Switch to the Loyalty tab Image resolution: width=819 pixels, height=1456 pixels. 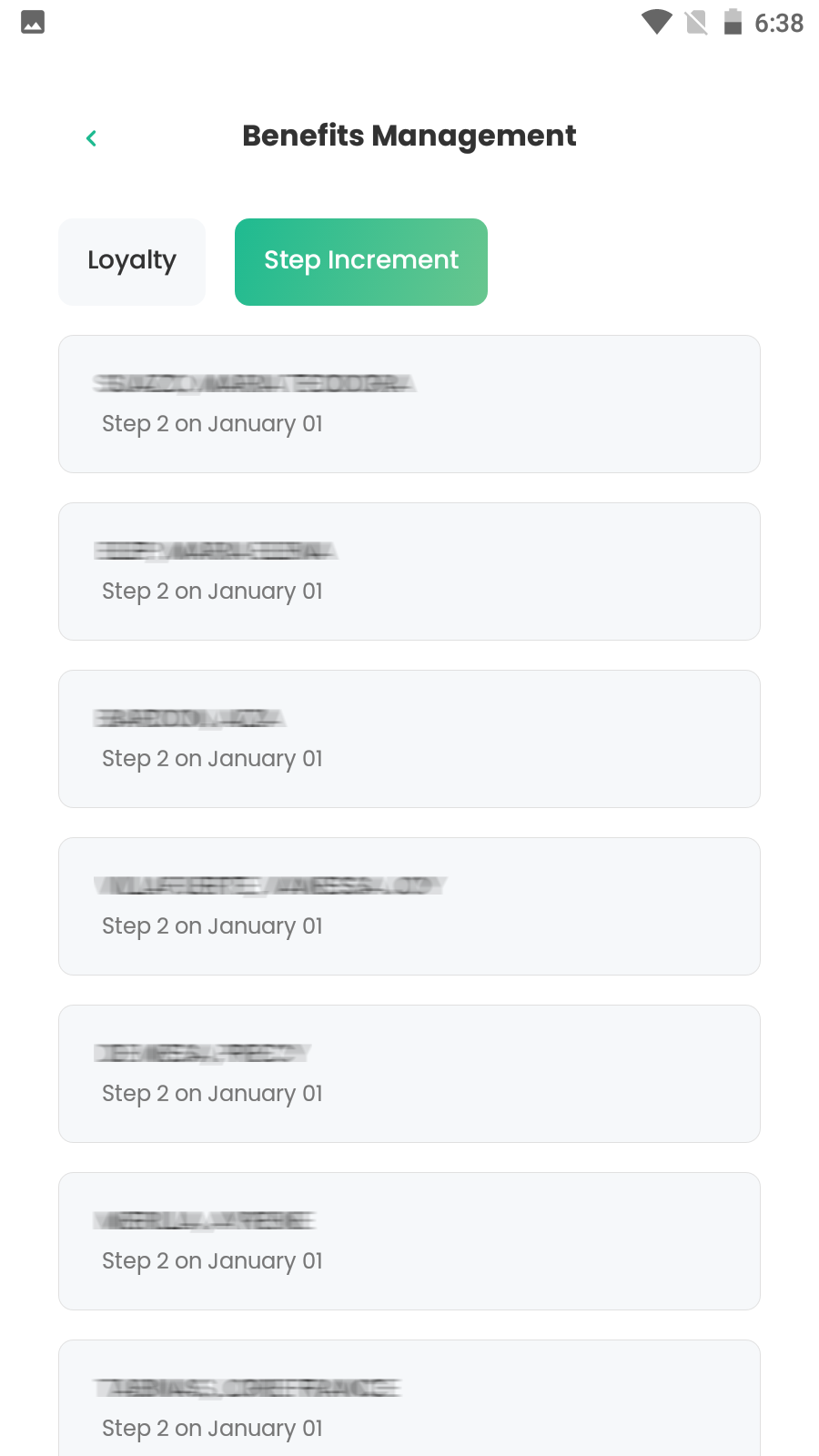coord(132,261)
